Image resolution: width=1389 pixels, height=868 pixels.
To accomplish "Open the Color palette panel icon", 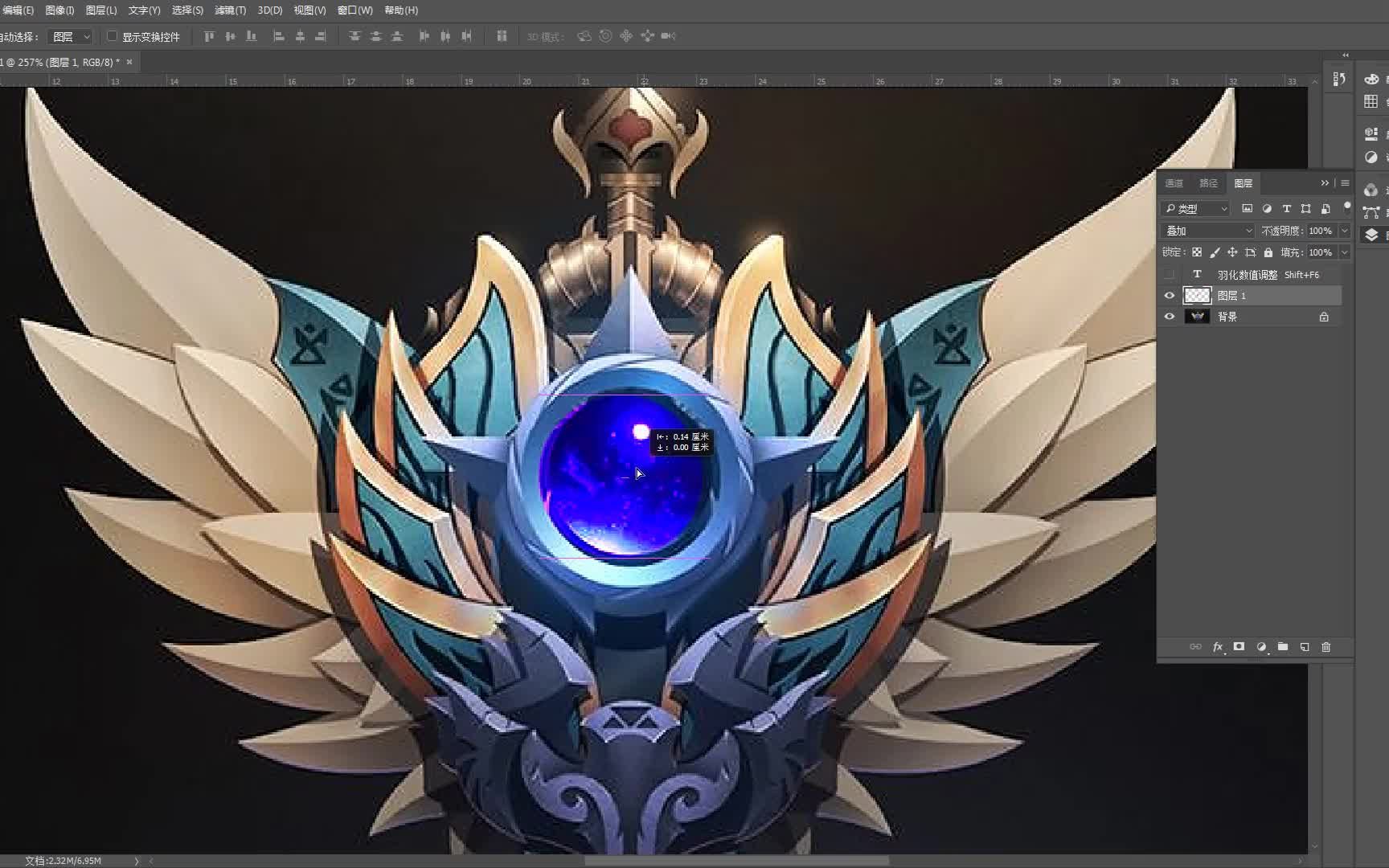I will tap(1371, 79).
